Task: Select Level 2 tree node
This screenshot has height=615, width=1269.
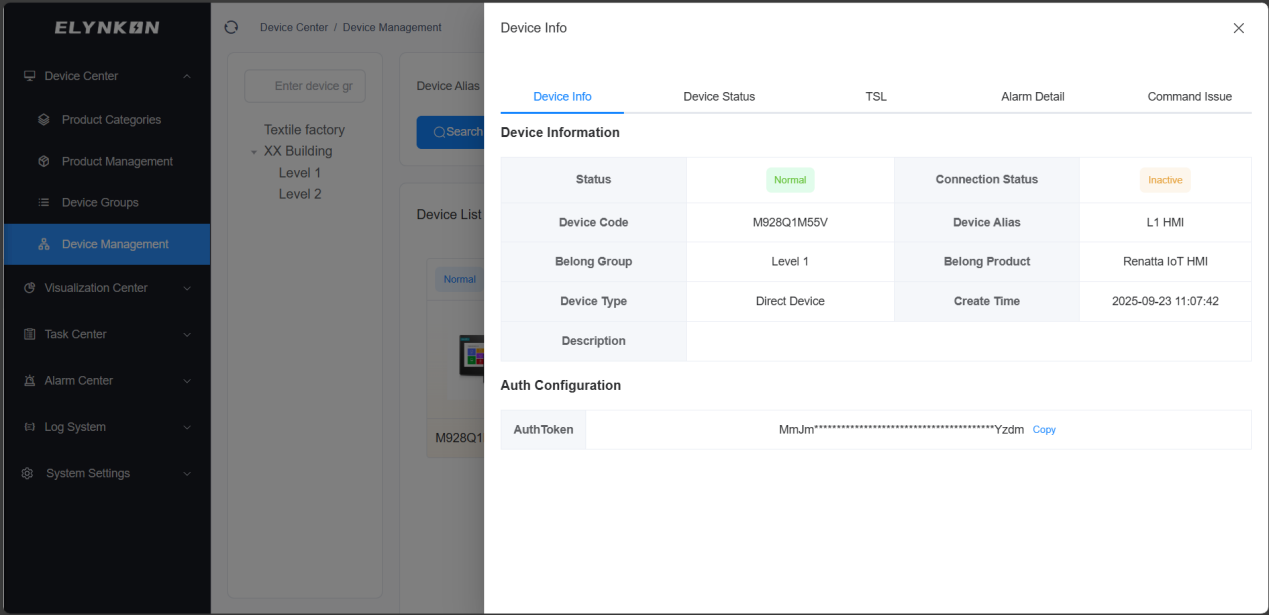Action: pyautogui.click(x=300, y=194)
